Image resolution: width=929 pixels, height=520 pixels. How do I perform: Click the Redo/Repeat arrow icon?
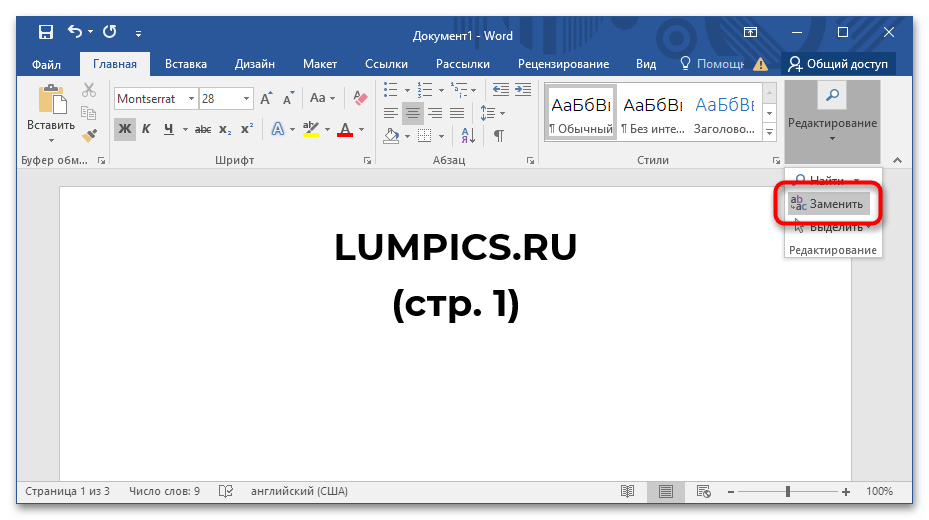point(110,31)
